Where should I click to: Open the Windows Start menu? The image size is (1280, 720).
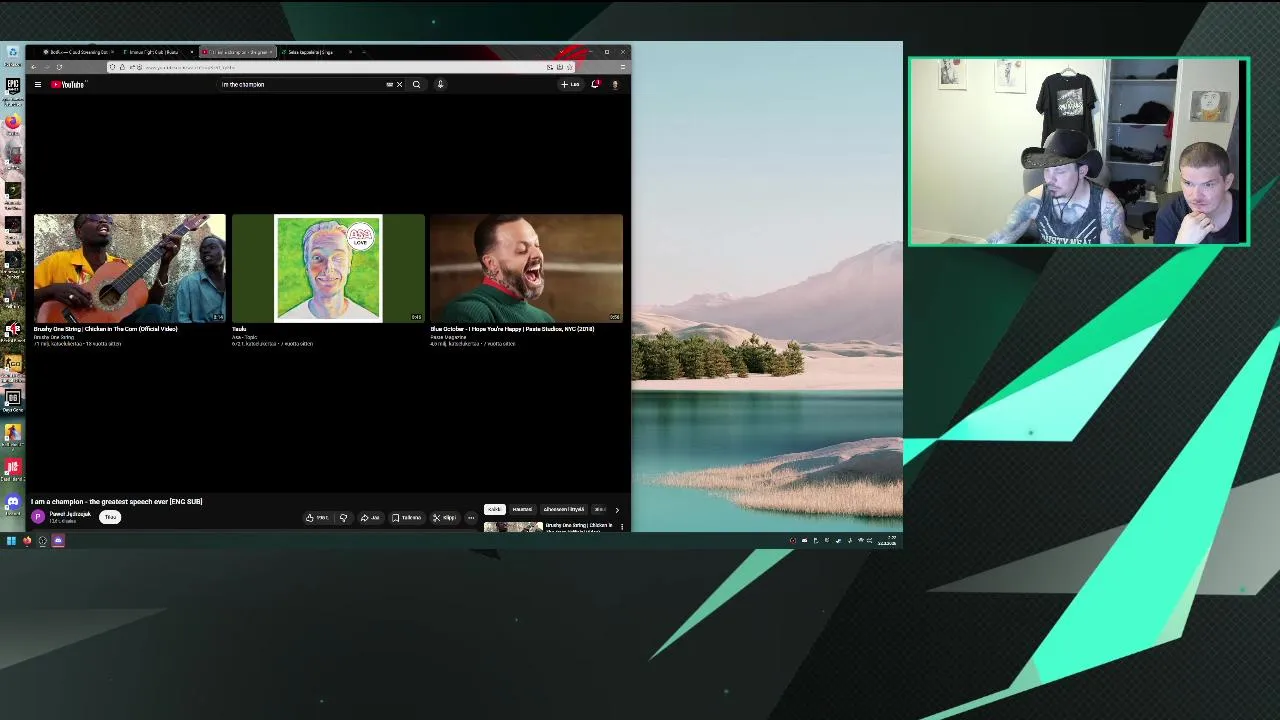point(11,541)
